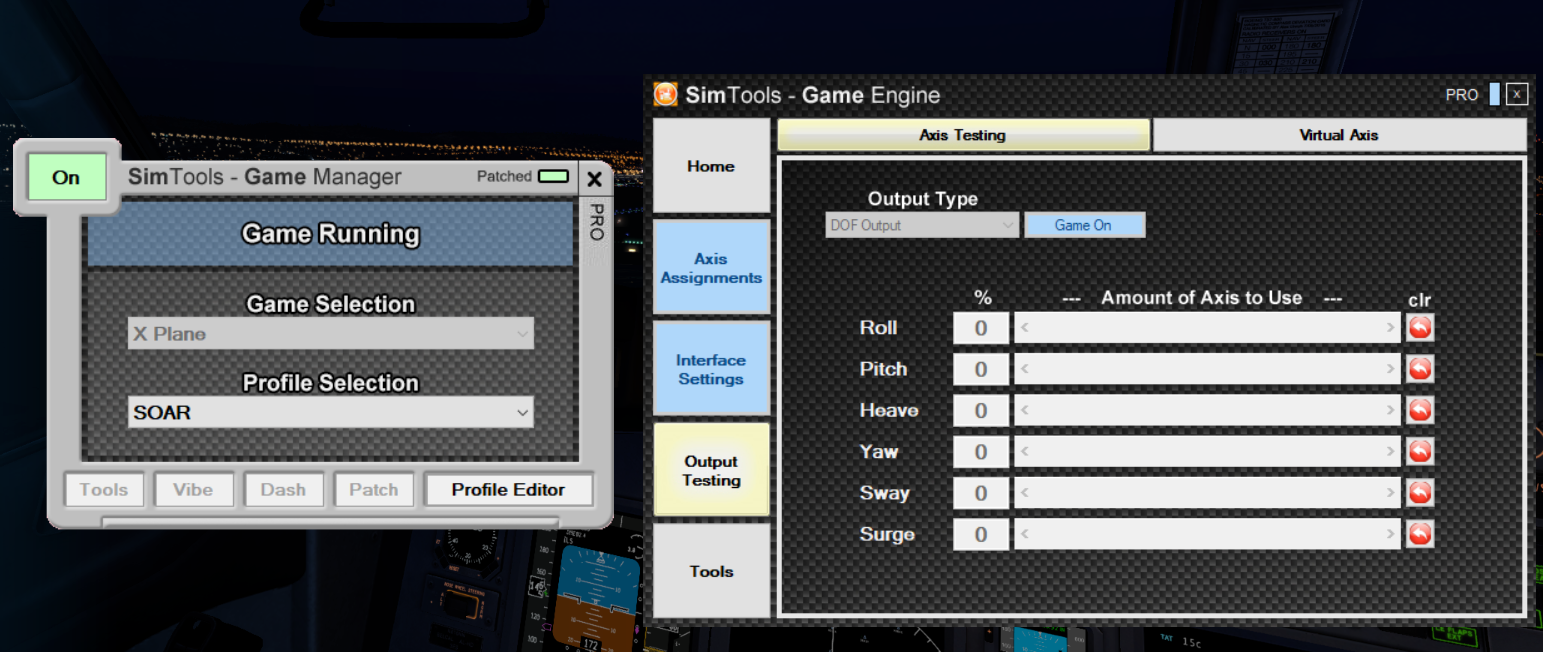
Task: Close the SimTools Game Engine window
Action: coord(1517,95)
